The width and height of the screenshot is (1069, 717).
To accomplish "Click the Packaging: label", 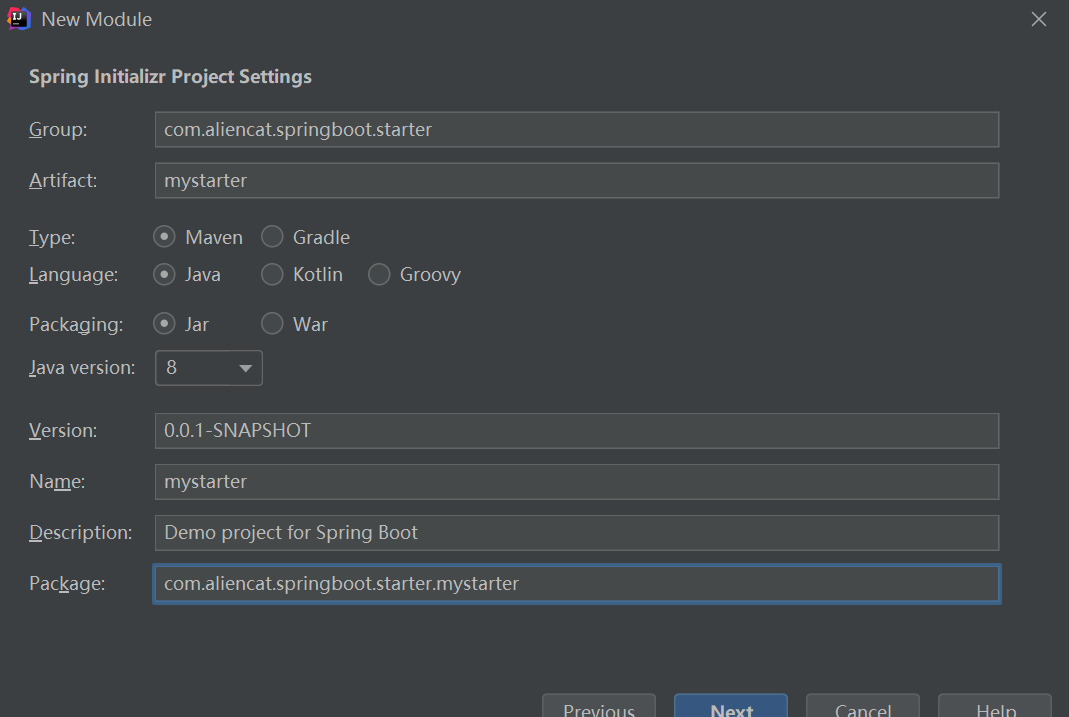I will (76, 324).
